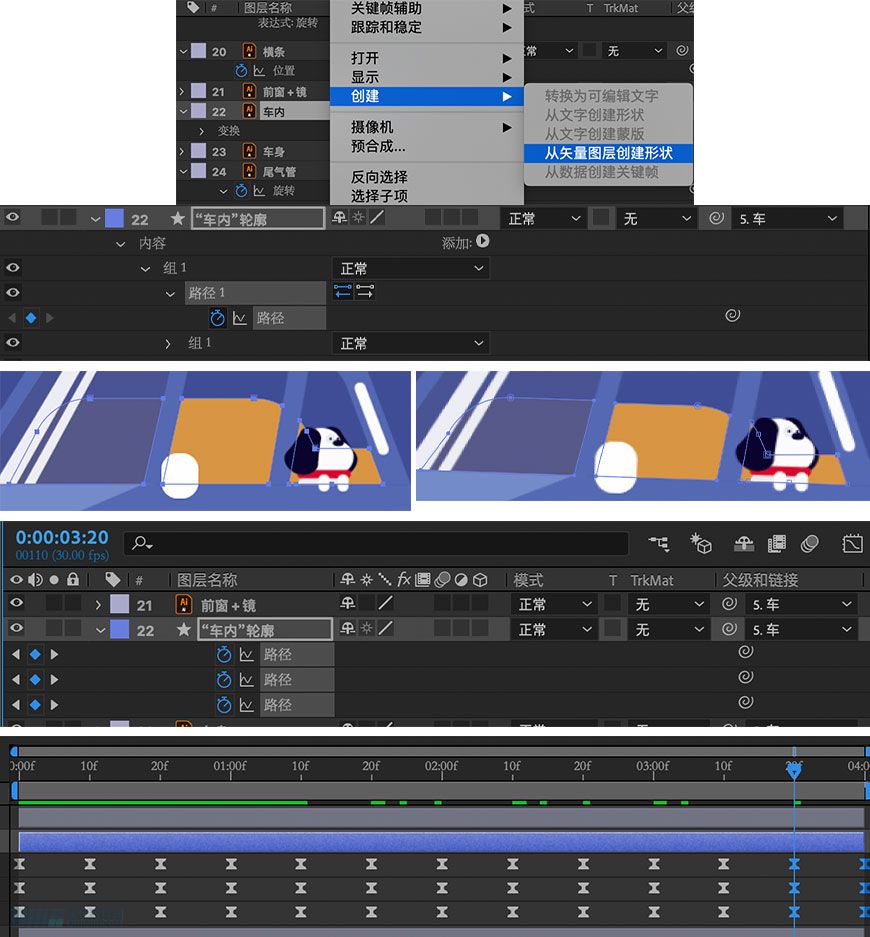Enable the Draft 3D icon
Screen dimensions: 870x937
[x=701, y=543]
